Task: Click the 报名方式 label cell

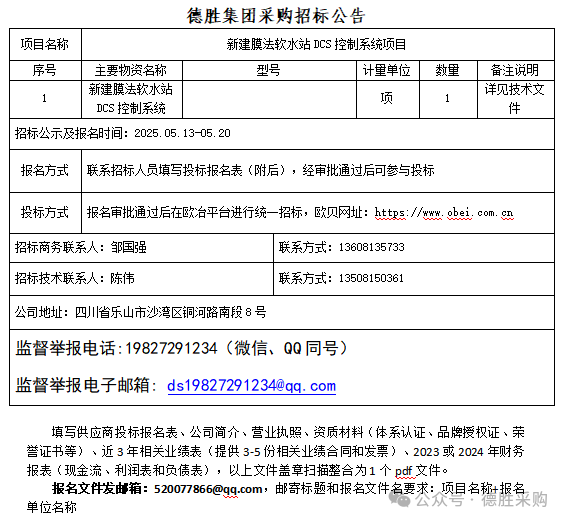Action: coord(45,171)
